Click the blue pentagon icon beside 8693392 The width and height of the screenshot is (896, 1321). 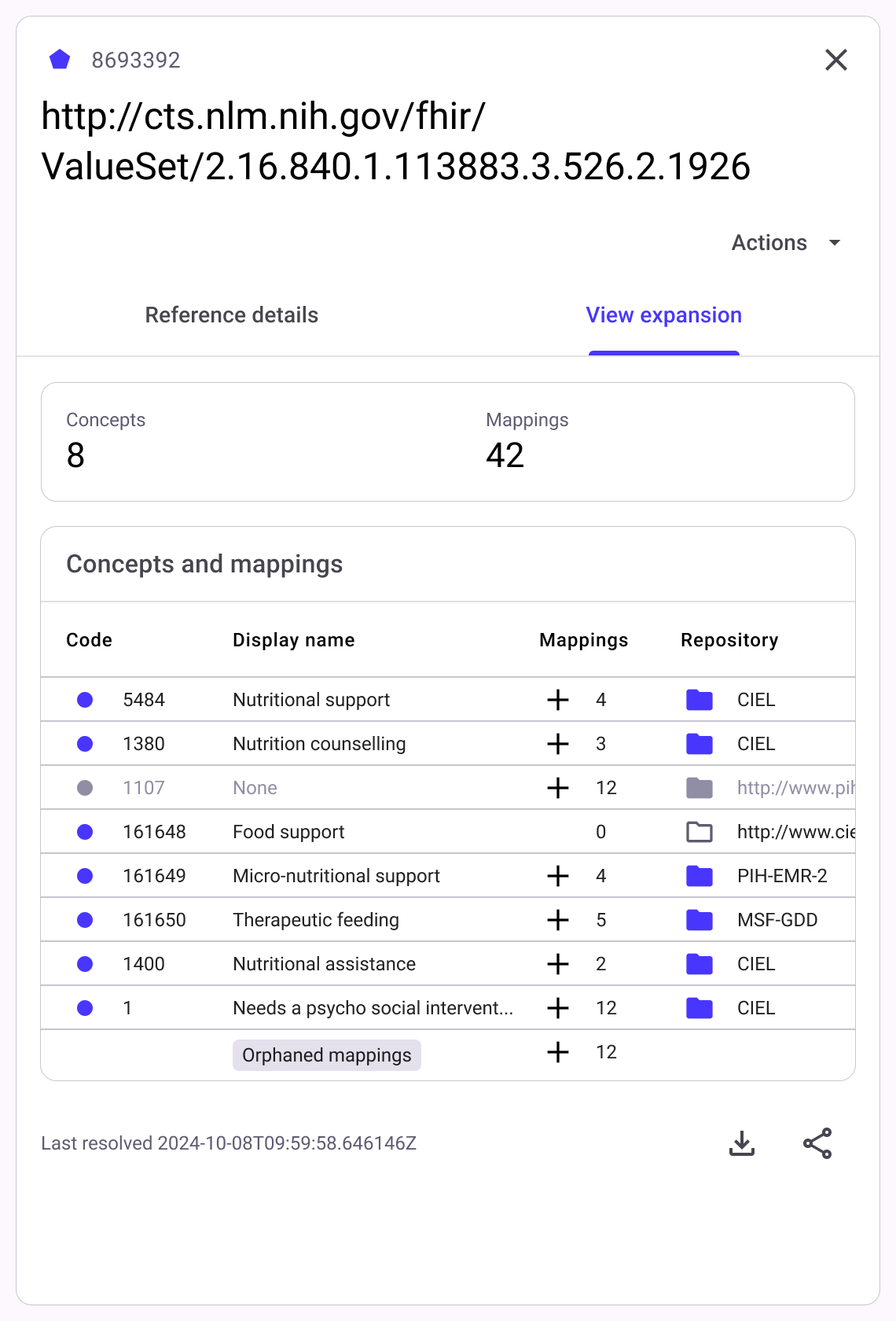[60, 60]
